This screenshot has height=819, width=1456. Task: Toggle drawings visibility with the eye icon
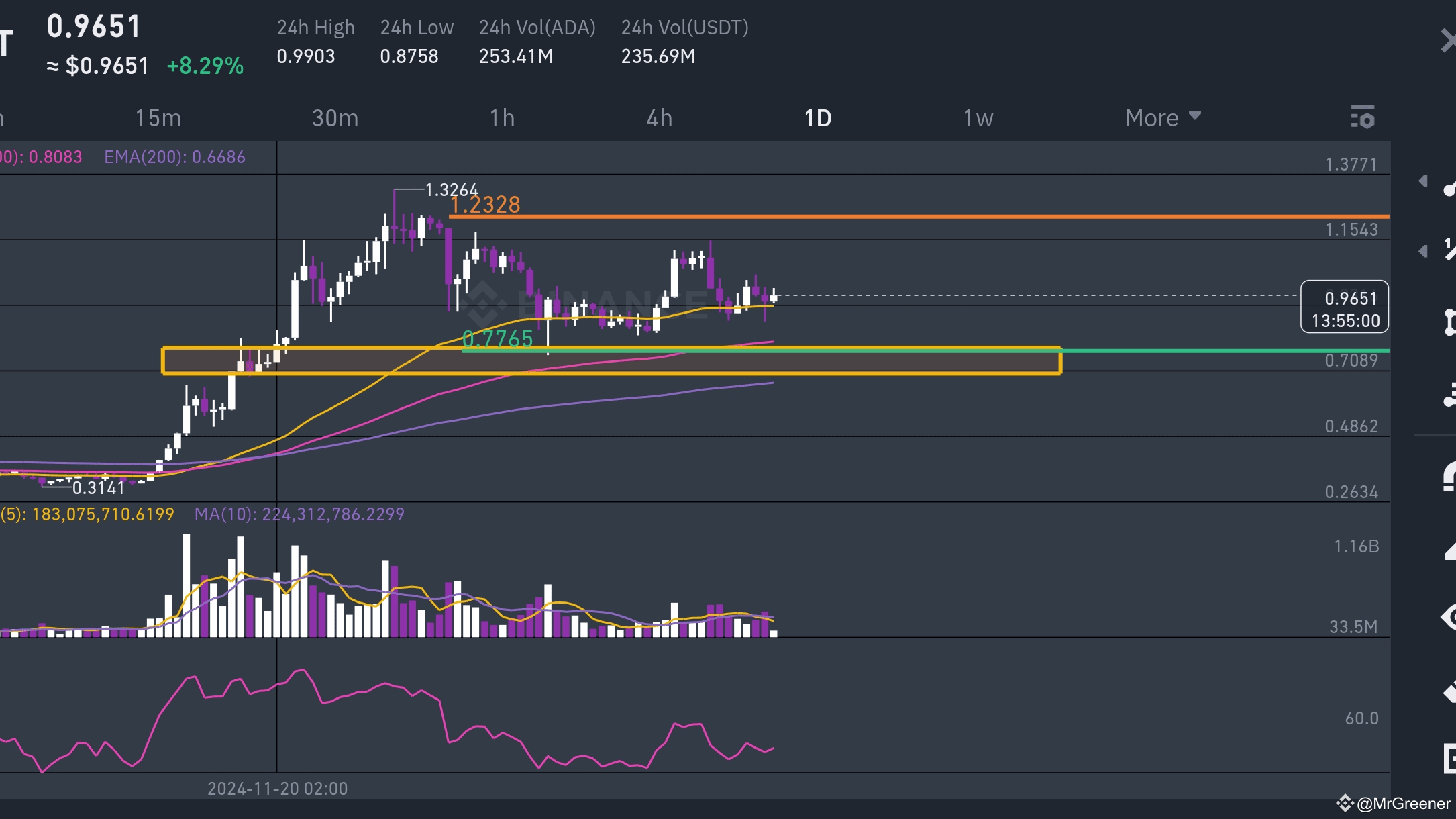[x=1449, y=618]
